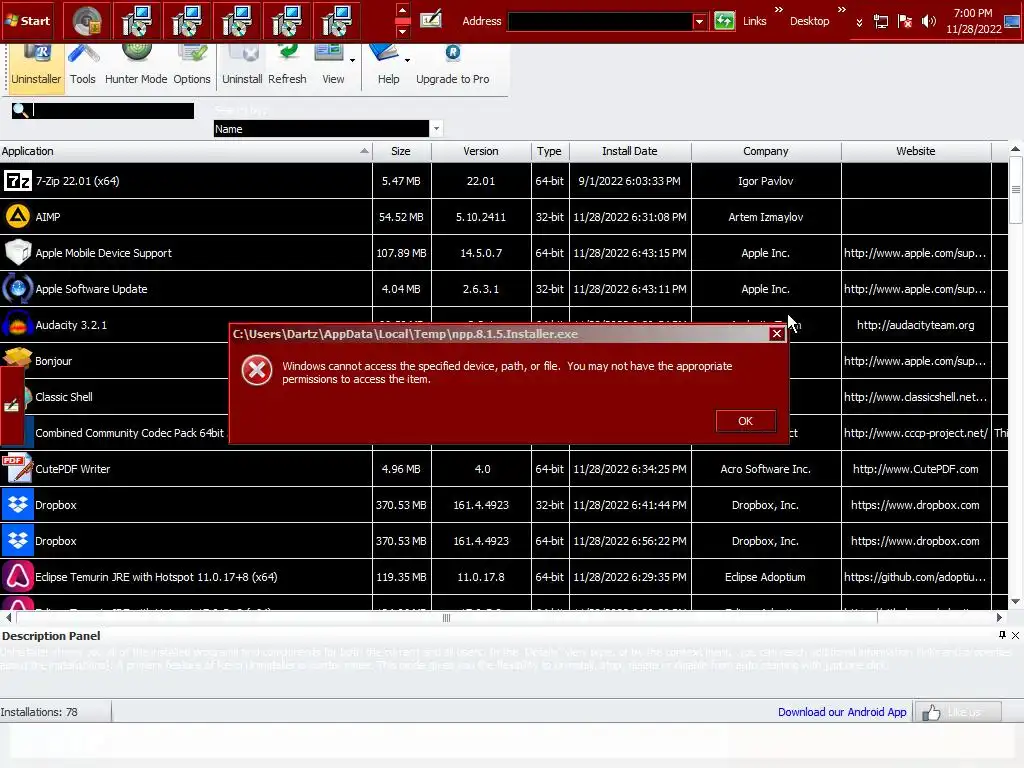This screenshot has height=768, width=1024.
Task: Select the Uninstaller toolbar button
Action: click(x=36, y=68)
